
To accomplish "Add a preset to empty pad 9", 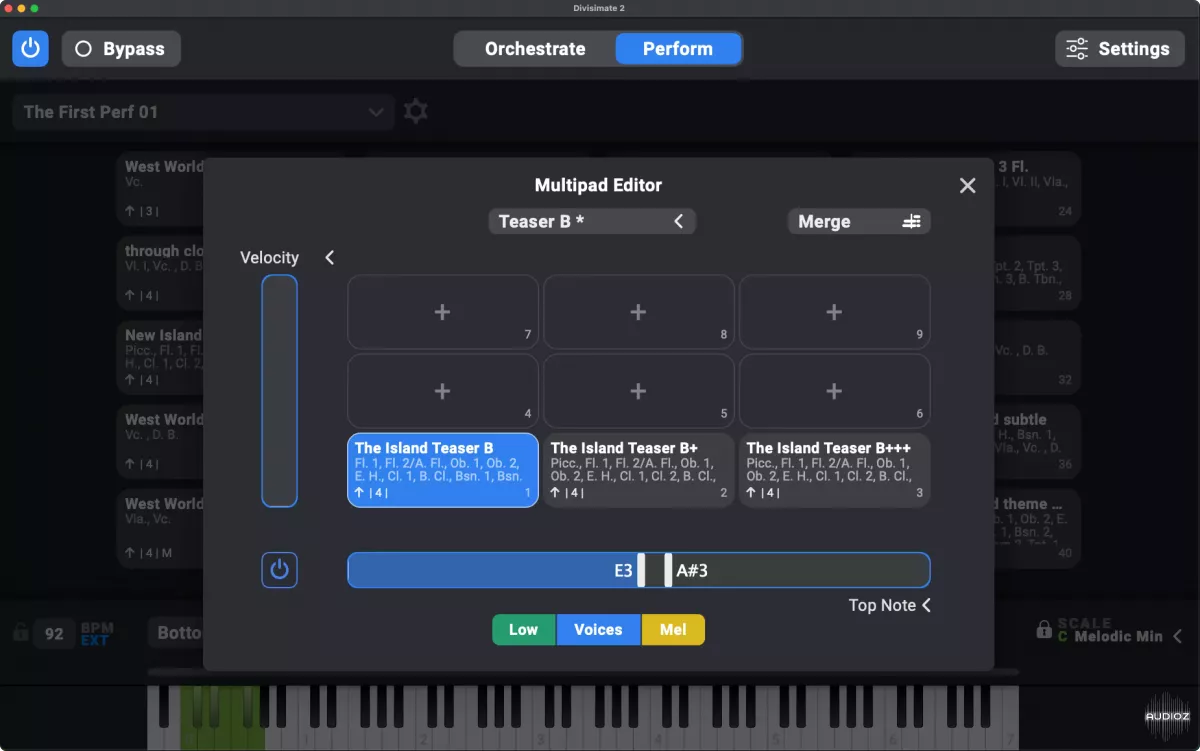I will tap(834, 312).
